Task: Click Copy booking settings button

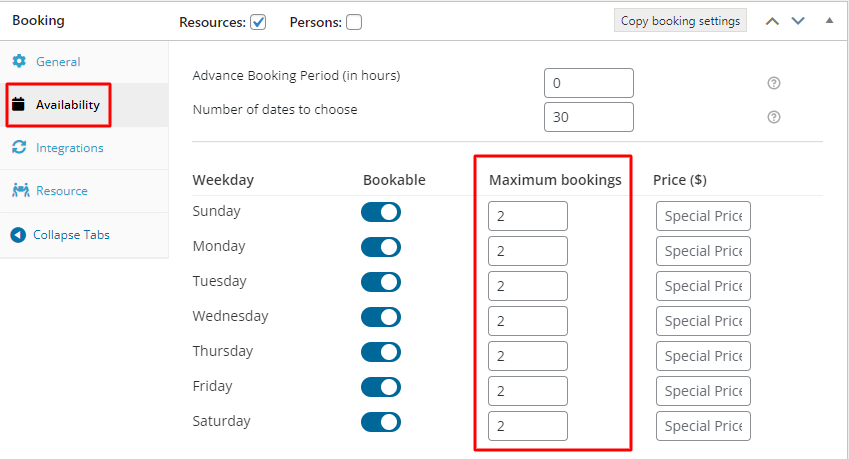Action: point(680,21)
